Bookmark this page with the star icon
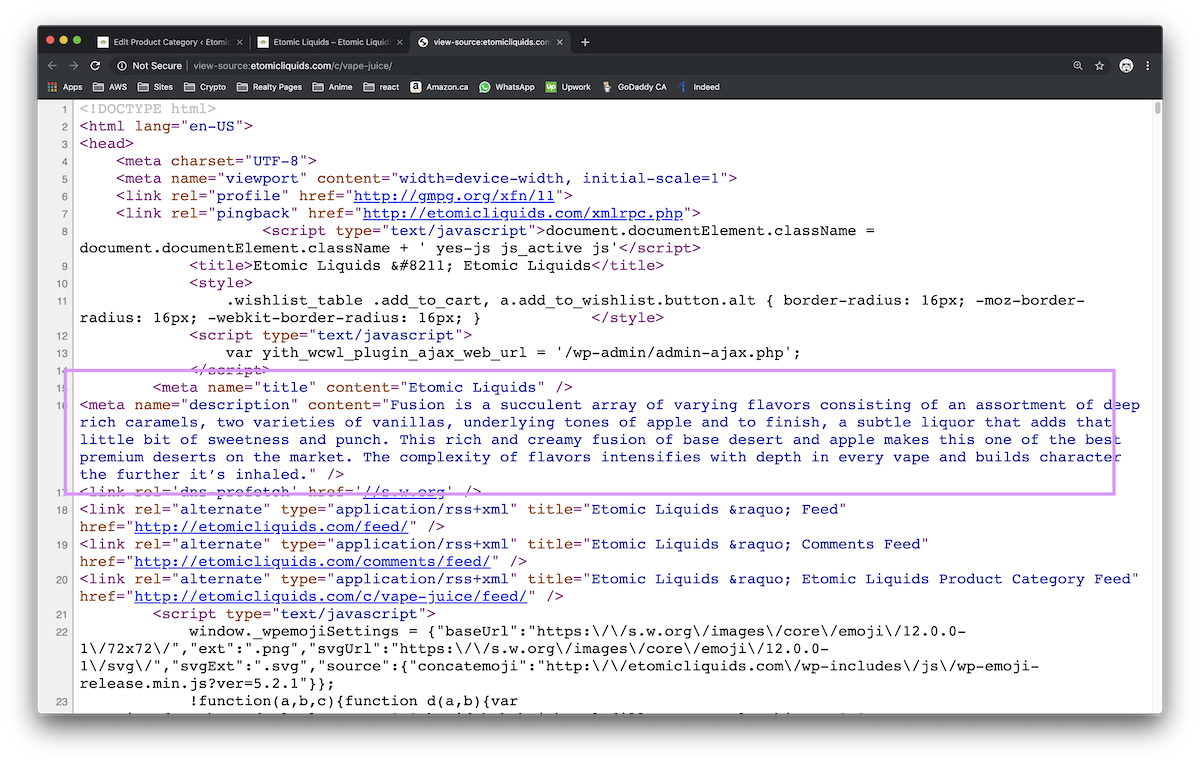Viewport: 1200px width, 763px height. [x=1099, y=66]
